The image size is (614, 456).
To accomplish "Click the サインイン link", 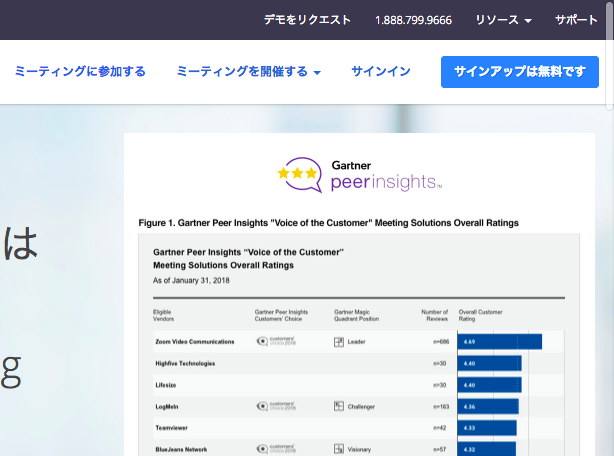I will 381,72.
